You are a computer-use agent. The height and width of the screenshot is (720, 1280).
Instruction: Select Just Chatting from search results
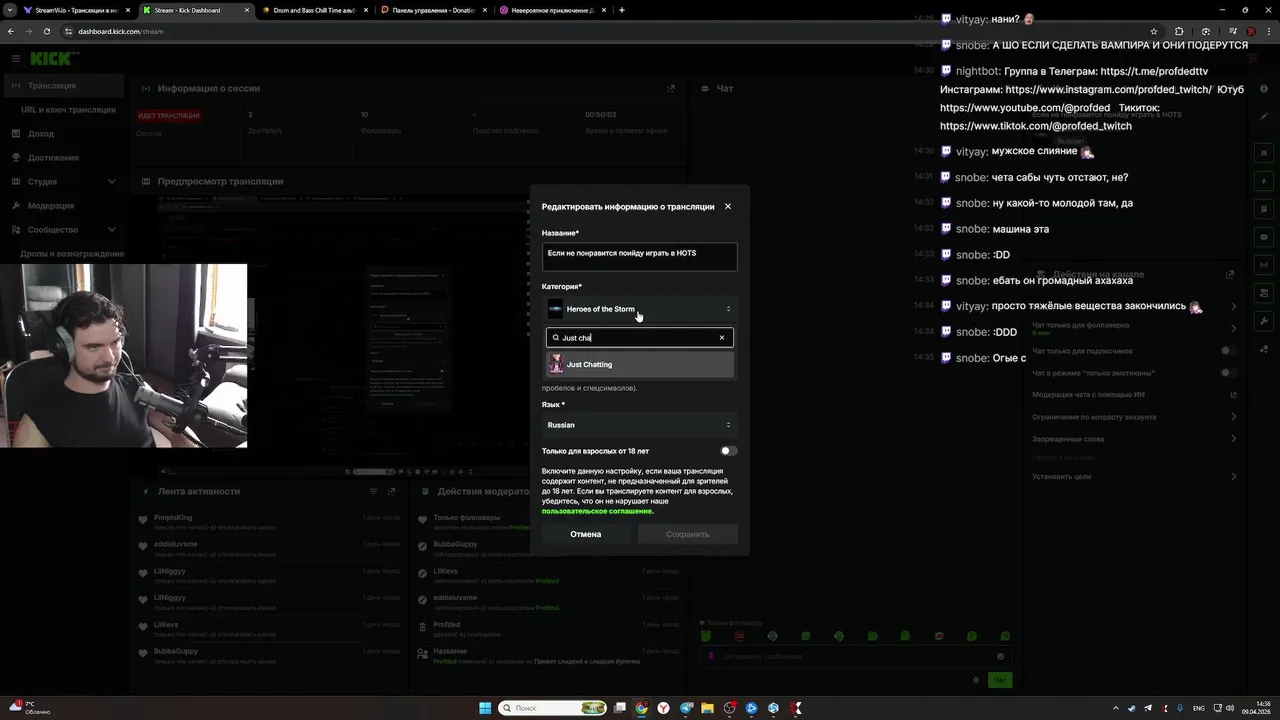point(640,365)
